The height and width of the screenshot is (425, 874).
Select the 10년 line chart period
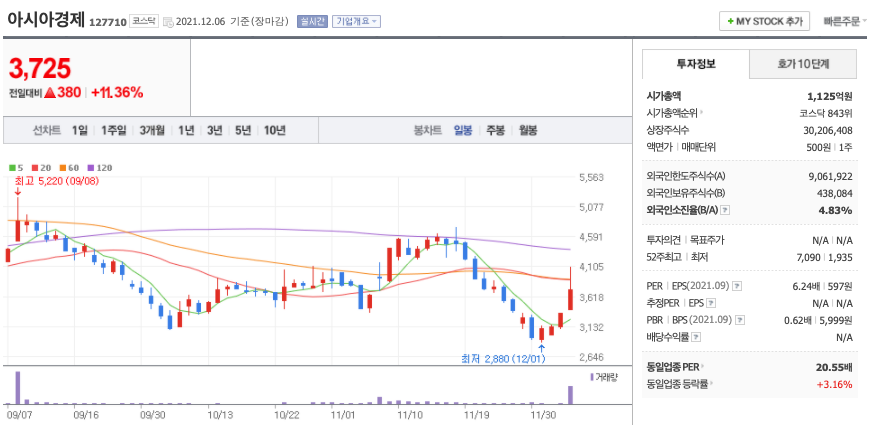click(x=275, y=131)
